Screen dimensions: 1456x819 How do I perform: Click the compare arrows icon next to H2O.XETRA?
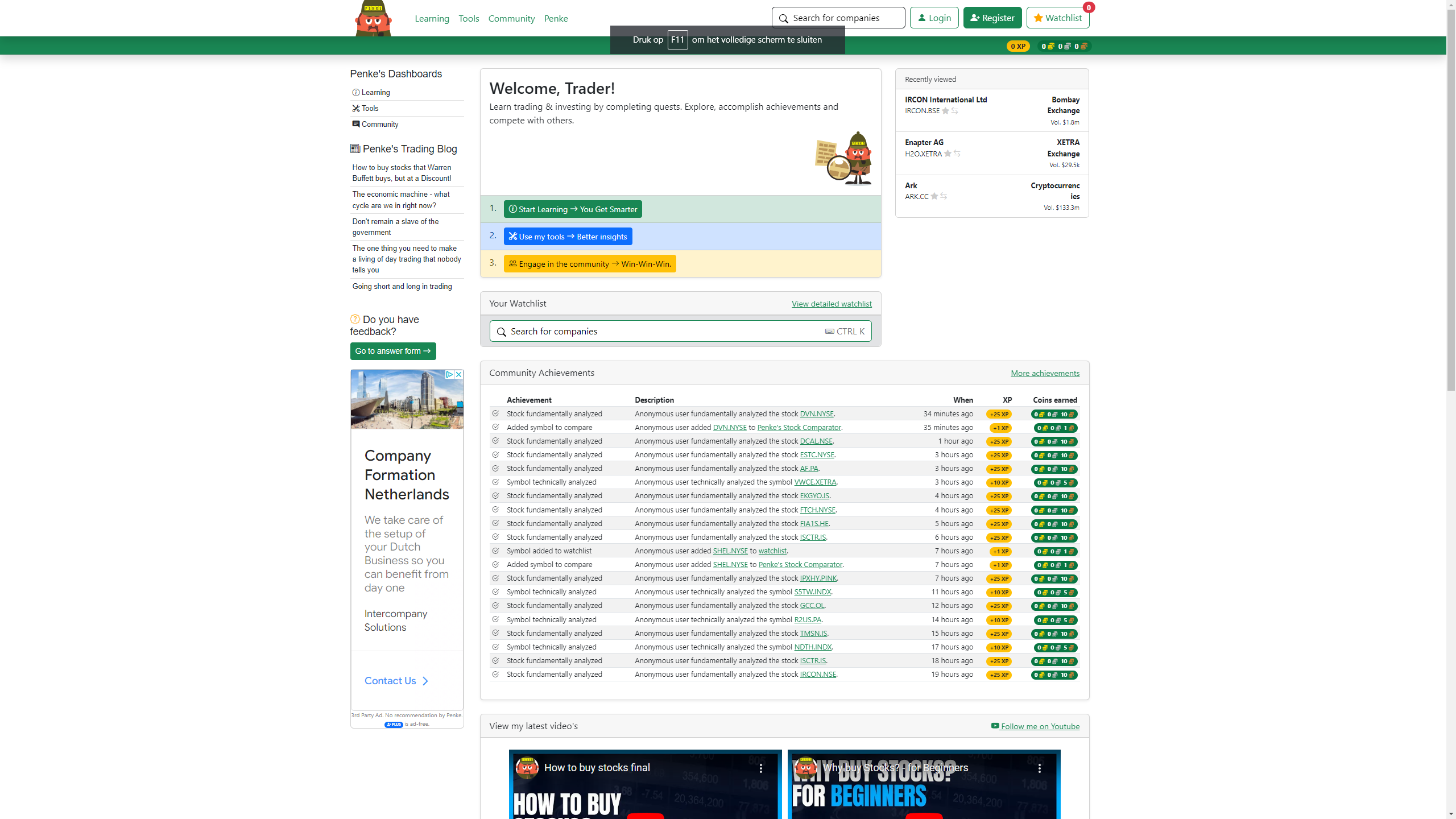coord(957,154)
